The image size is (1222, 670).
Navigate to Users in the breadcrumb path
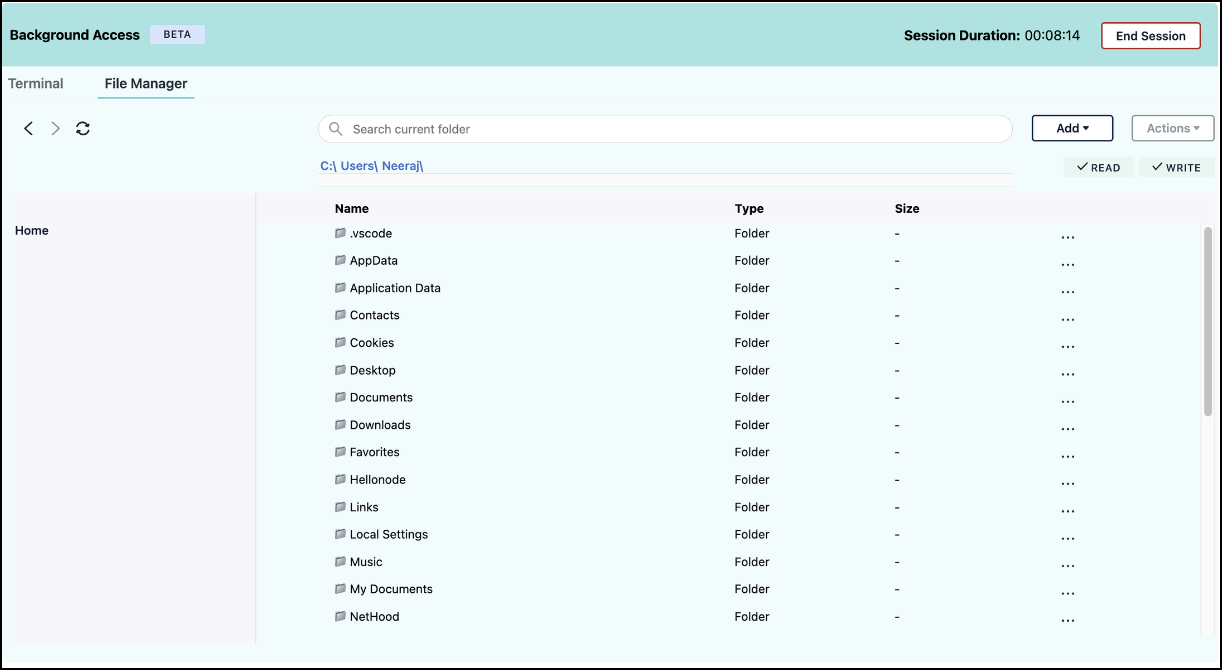(x=357, y=166)
